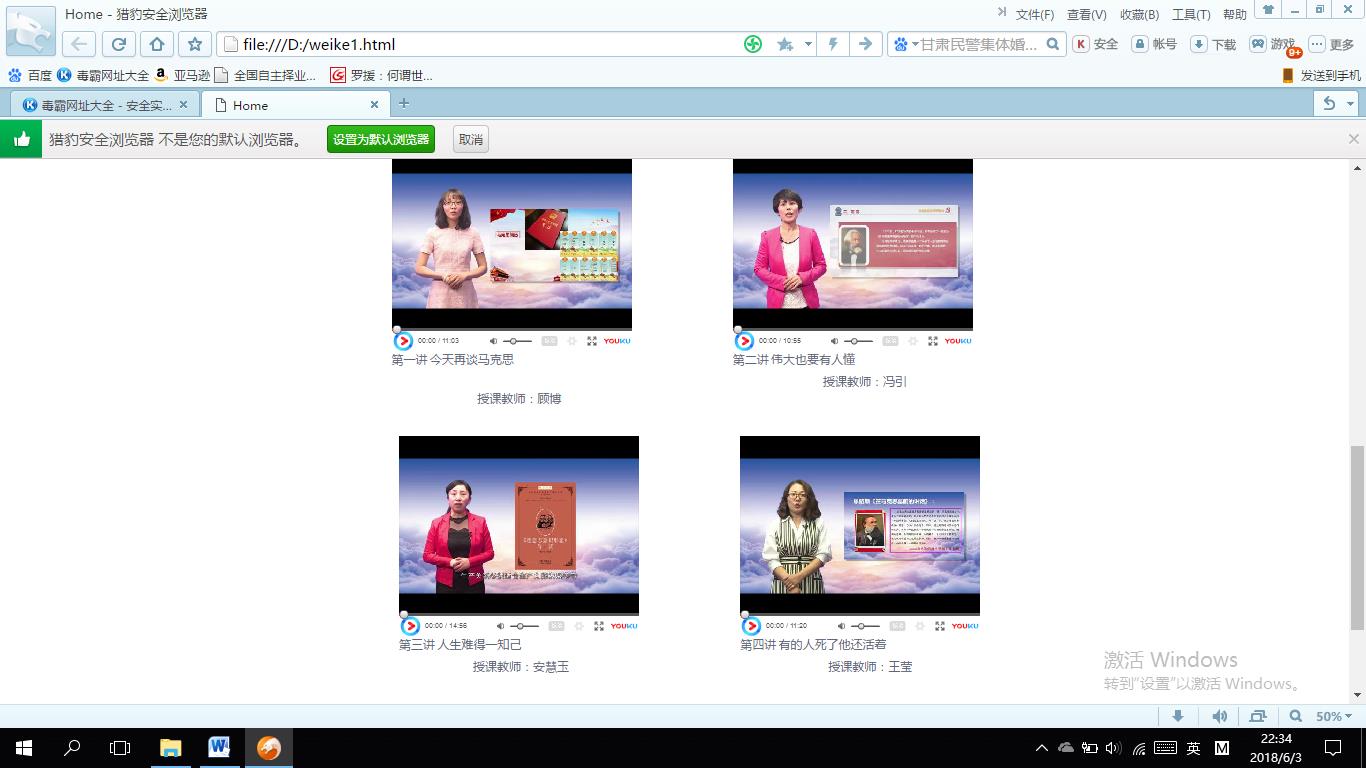Mute the third lecture video's speaker icon
This screenshot has height=768, width=1366.
pyautogui.click(x=500, y=626)
